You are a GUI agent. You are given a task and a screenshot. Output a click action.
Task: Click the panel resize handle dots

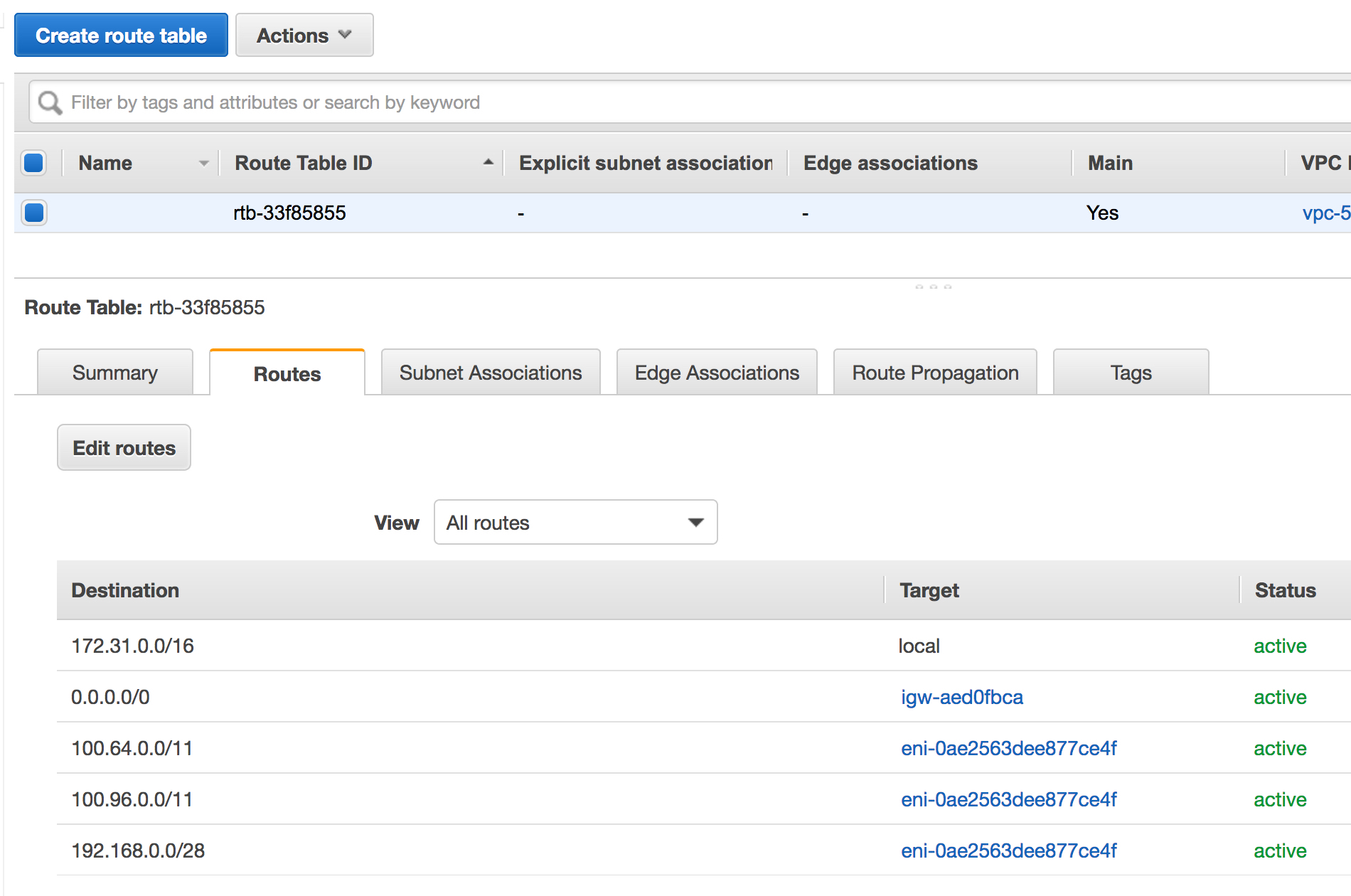[x=933, y=287]
